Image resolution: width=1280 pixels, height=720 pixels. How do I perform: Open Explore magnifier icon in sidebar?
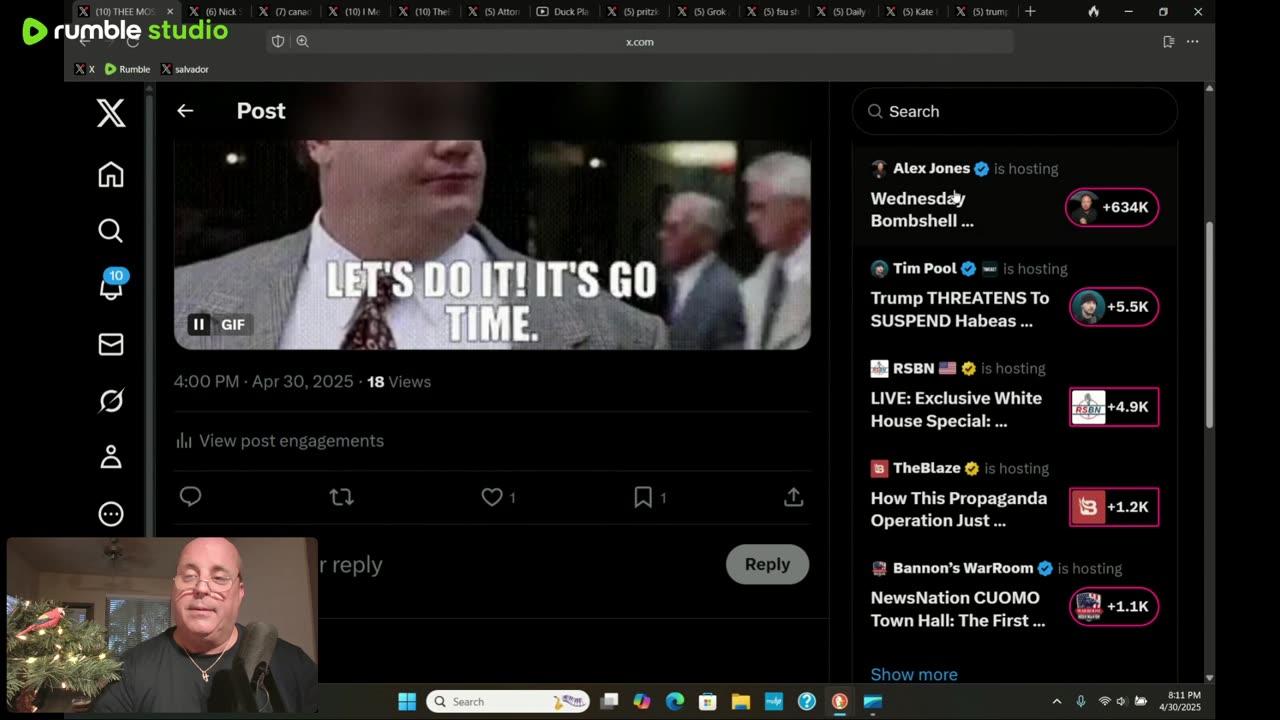[x=111, y=231]
